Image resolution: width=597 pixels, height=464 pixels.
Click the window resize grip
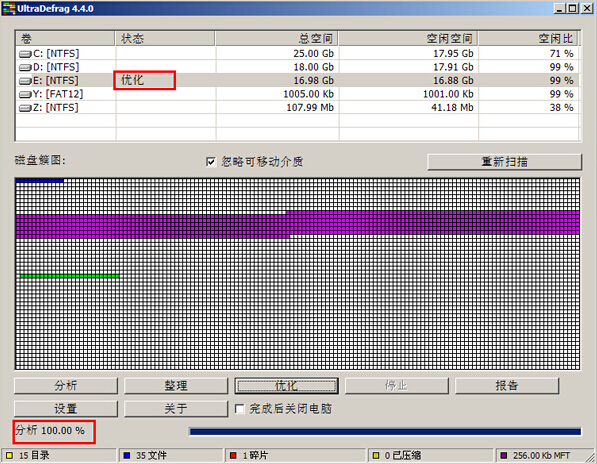click(x=591, y=457)
